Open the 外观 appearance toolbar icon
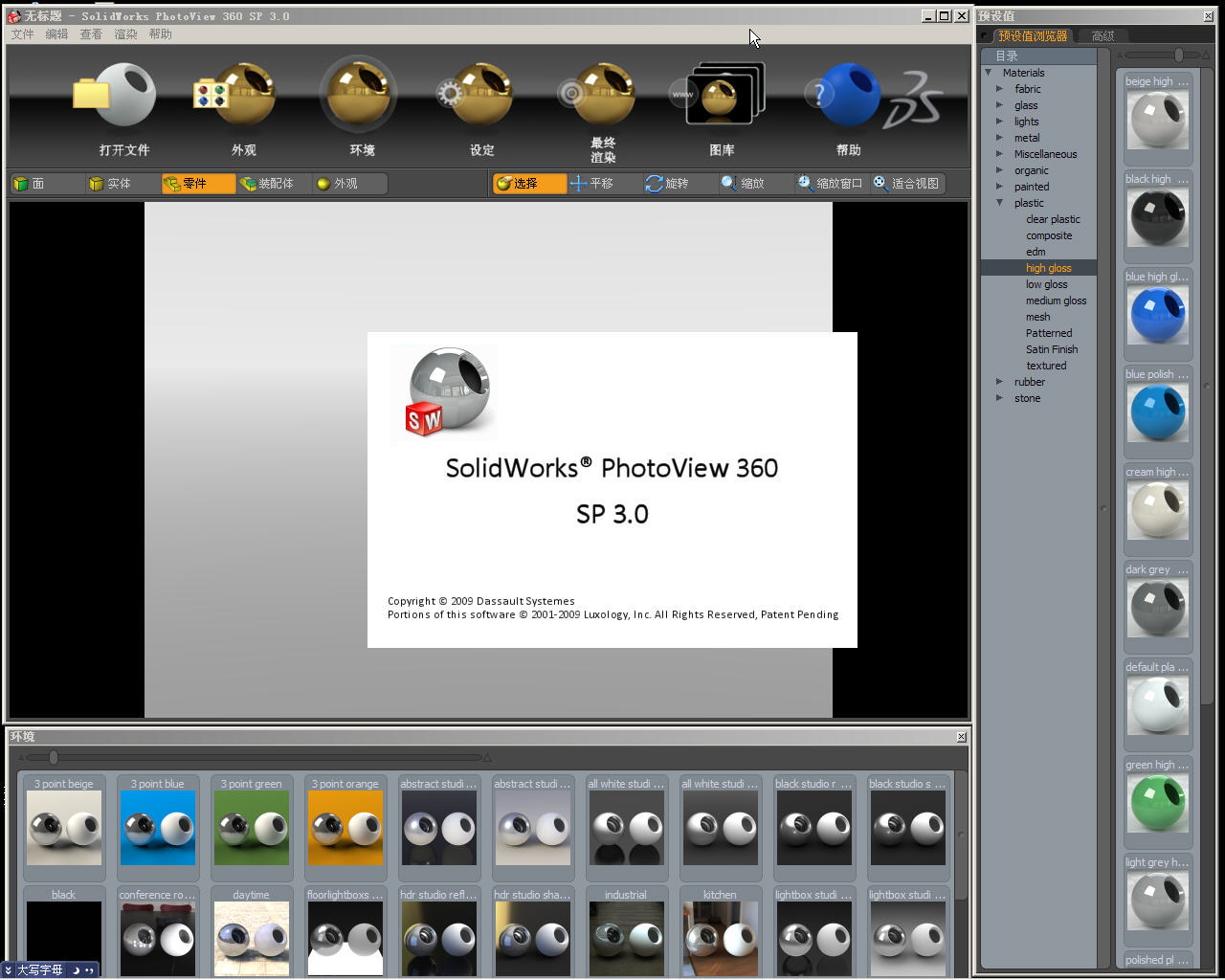This screenshot has width=1225, height=980. [x=234, y=96]
